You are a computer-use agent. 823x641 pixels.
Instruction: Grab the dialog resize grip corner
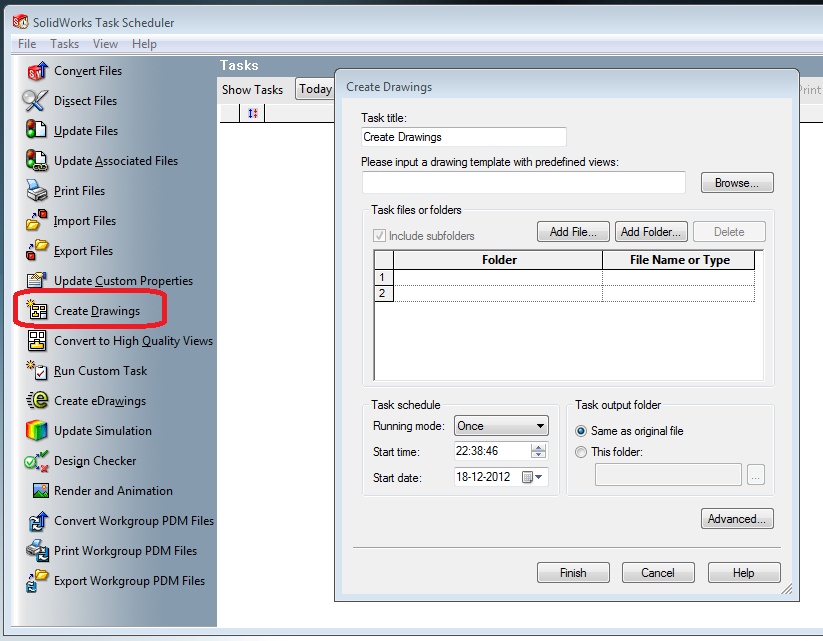(787, 589)
